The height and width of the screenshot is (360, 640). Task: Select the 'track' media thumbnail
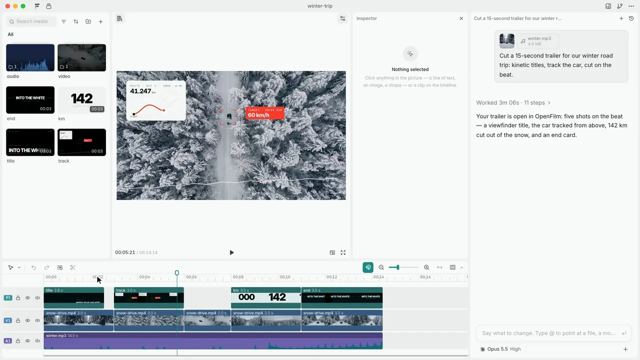click(x=82, y=142)
